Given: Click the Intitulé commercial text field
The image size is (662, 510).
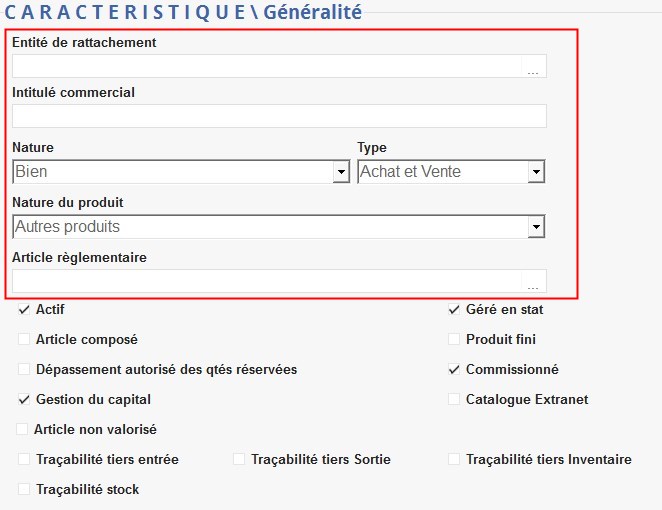Looking at the screenshot, I should tap(279, 116).
